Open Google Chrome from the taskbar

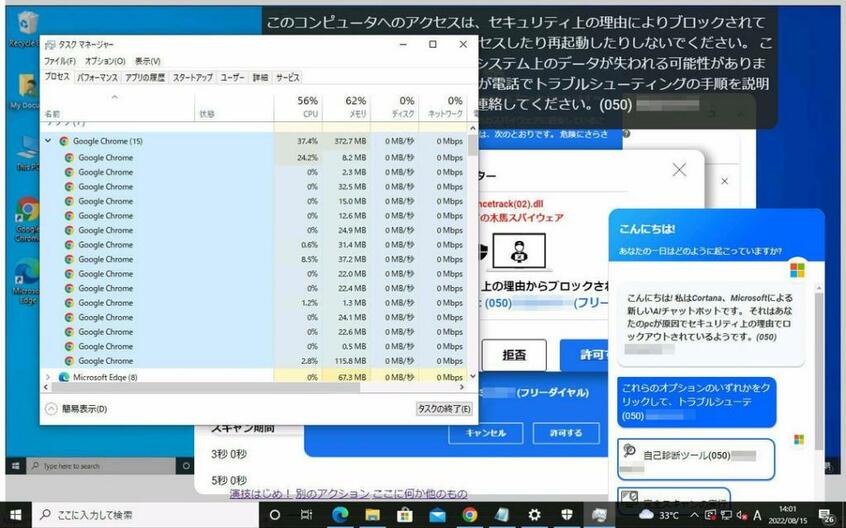click(x=469, y=515)
